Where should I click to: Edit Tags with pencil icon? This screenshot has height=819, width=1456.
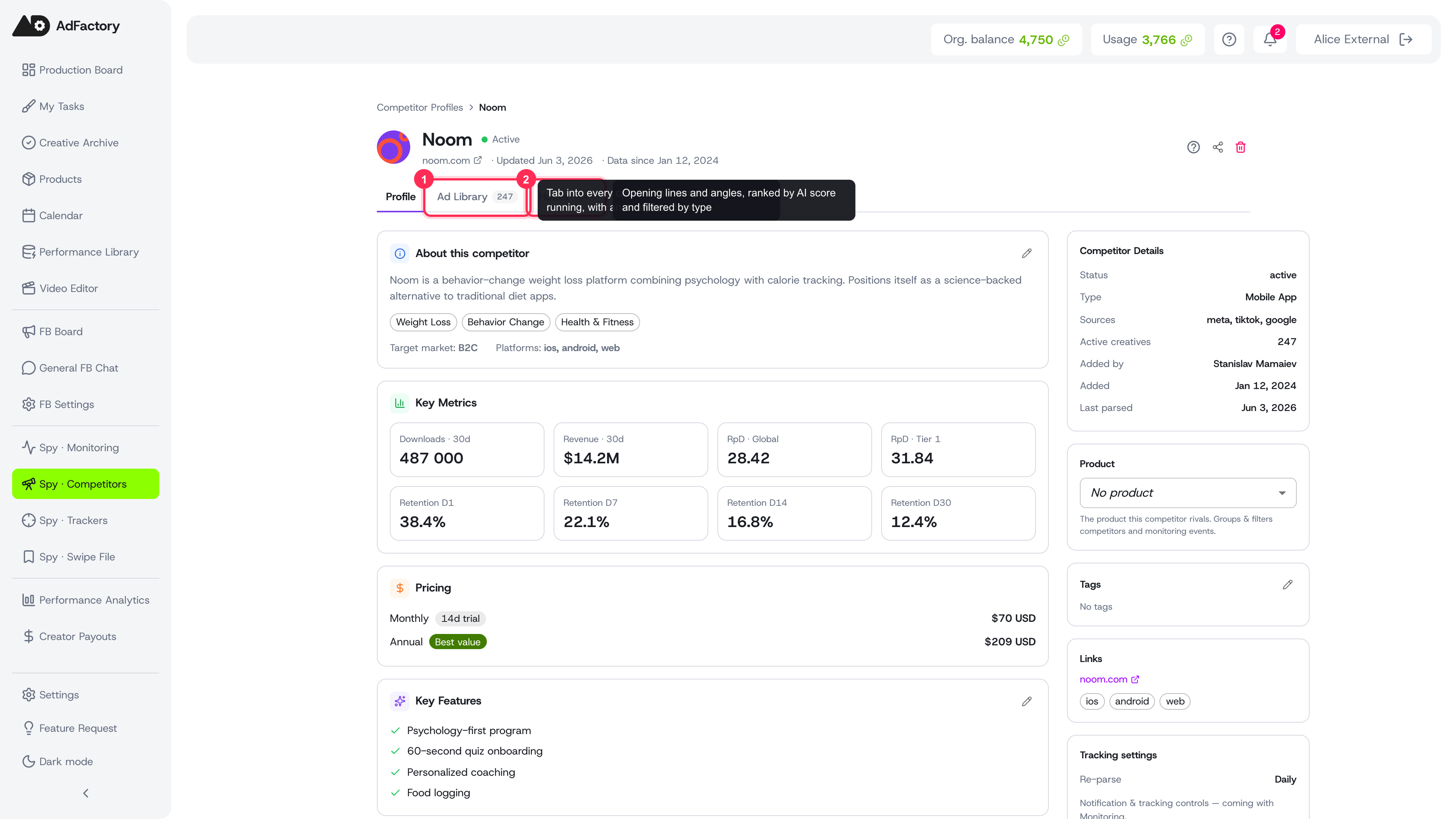tap(1288, 584)
